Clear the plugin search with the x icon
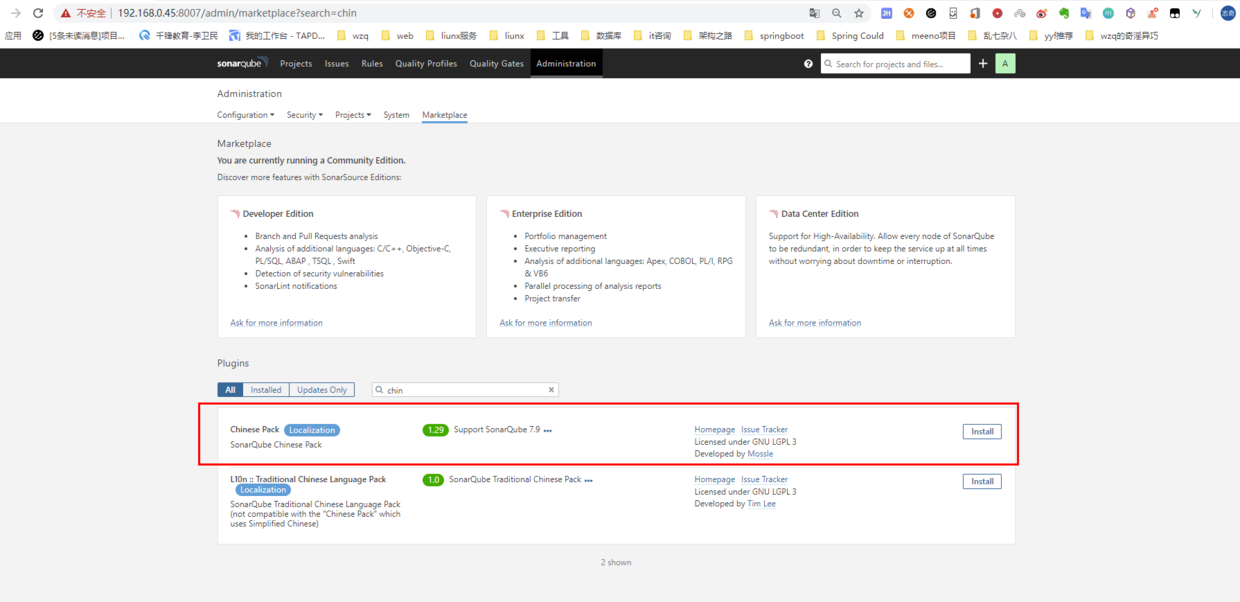 pyautogui.click(x=551, y=390)
